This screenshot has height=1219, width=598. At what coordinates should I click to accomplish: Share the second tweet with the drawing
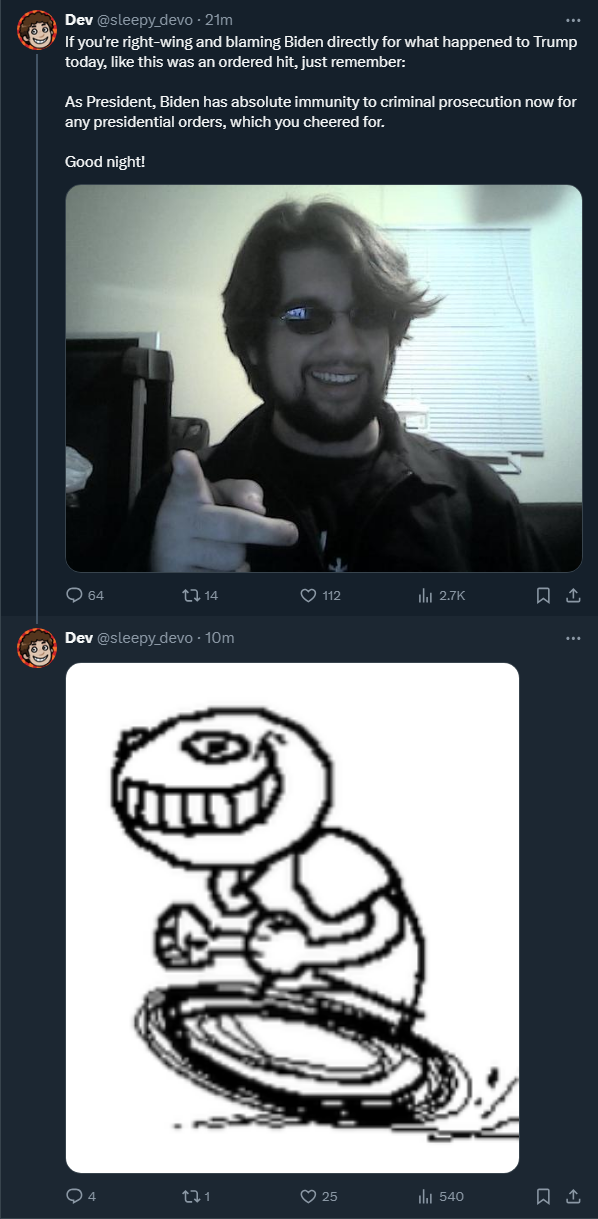click(x=573, y=1196)
